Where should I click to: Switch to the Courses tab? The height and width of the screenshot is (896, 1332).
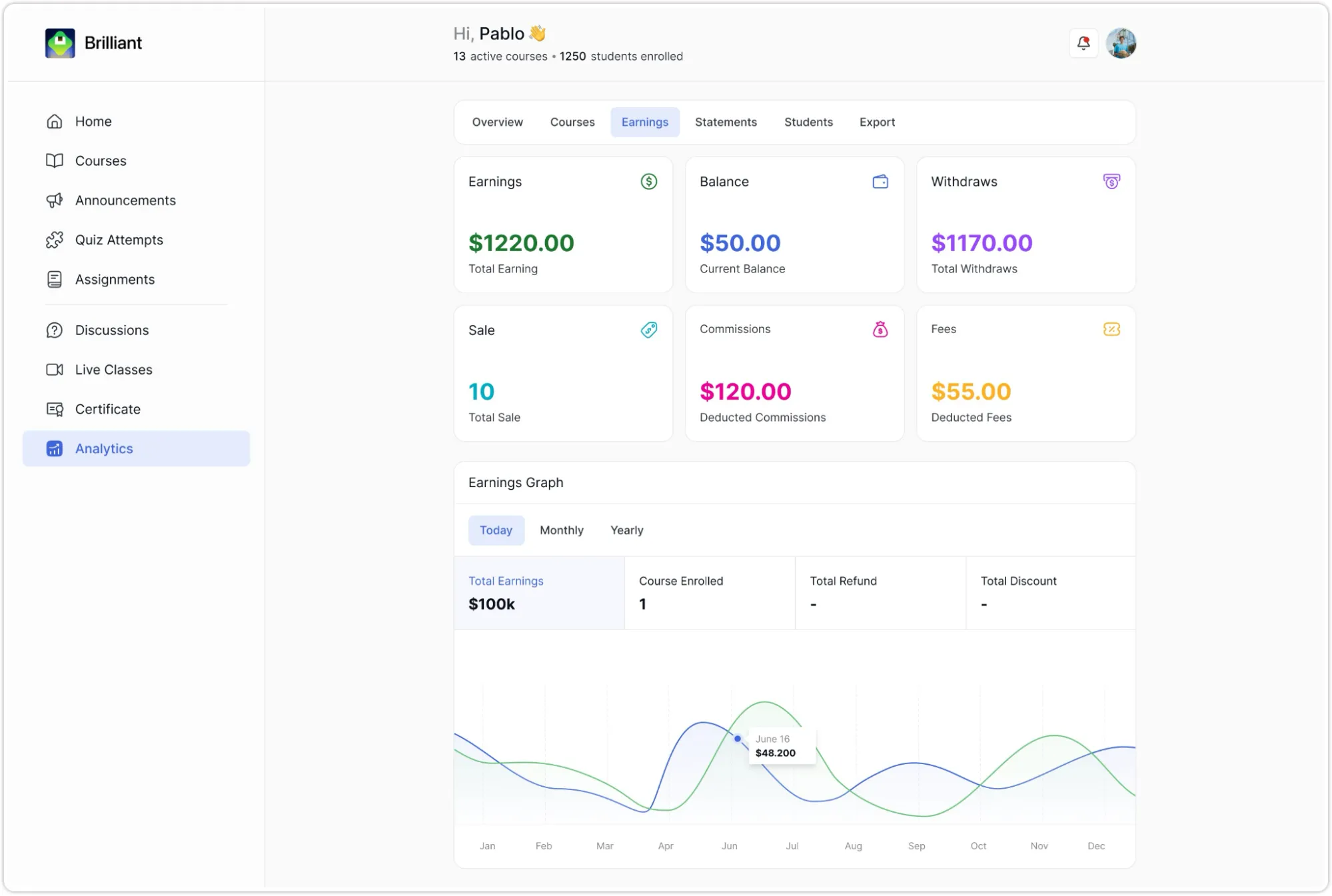tap(572, 123)
